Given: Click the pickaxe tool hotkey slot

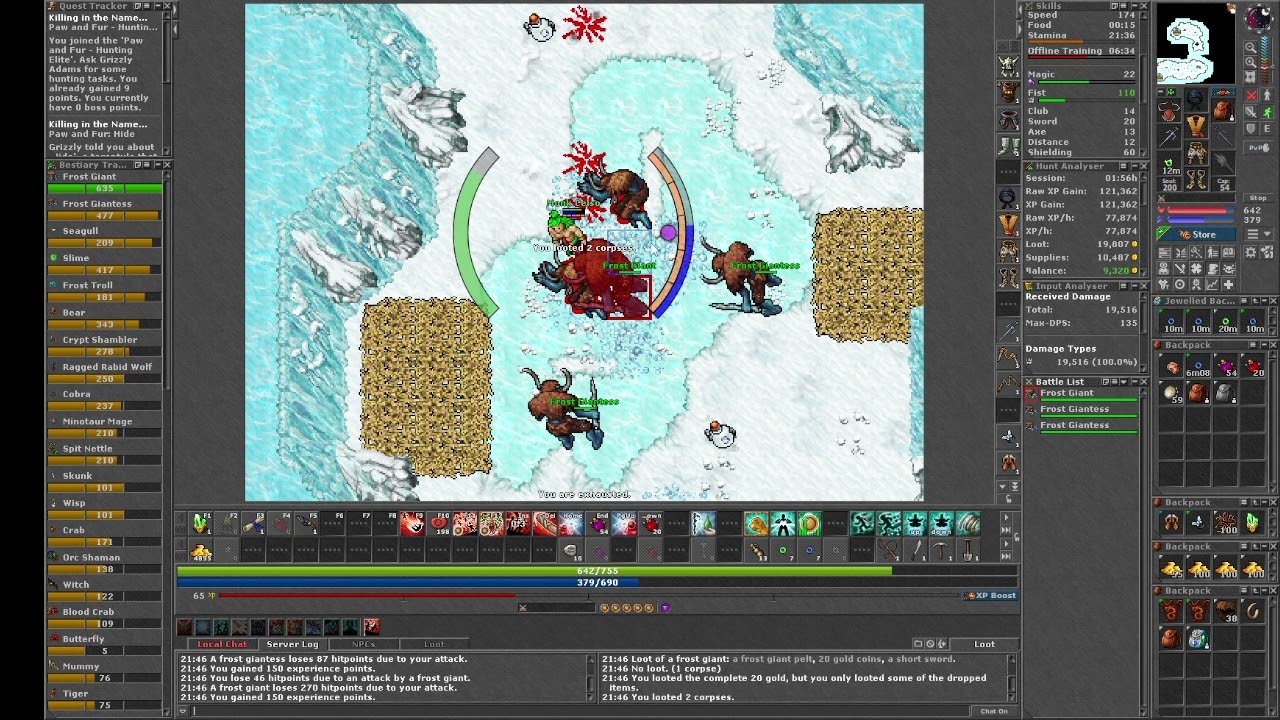Looking at the screenshot, I should click(x=940, y=551).
